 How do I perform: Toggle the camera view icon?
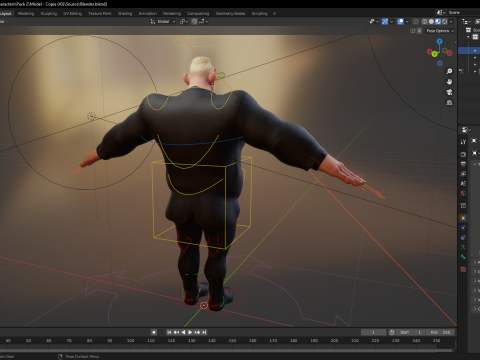point(449,92)
